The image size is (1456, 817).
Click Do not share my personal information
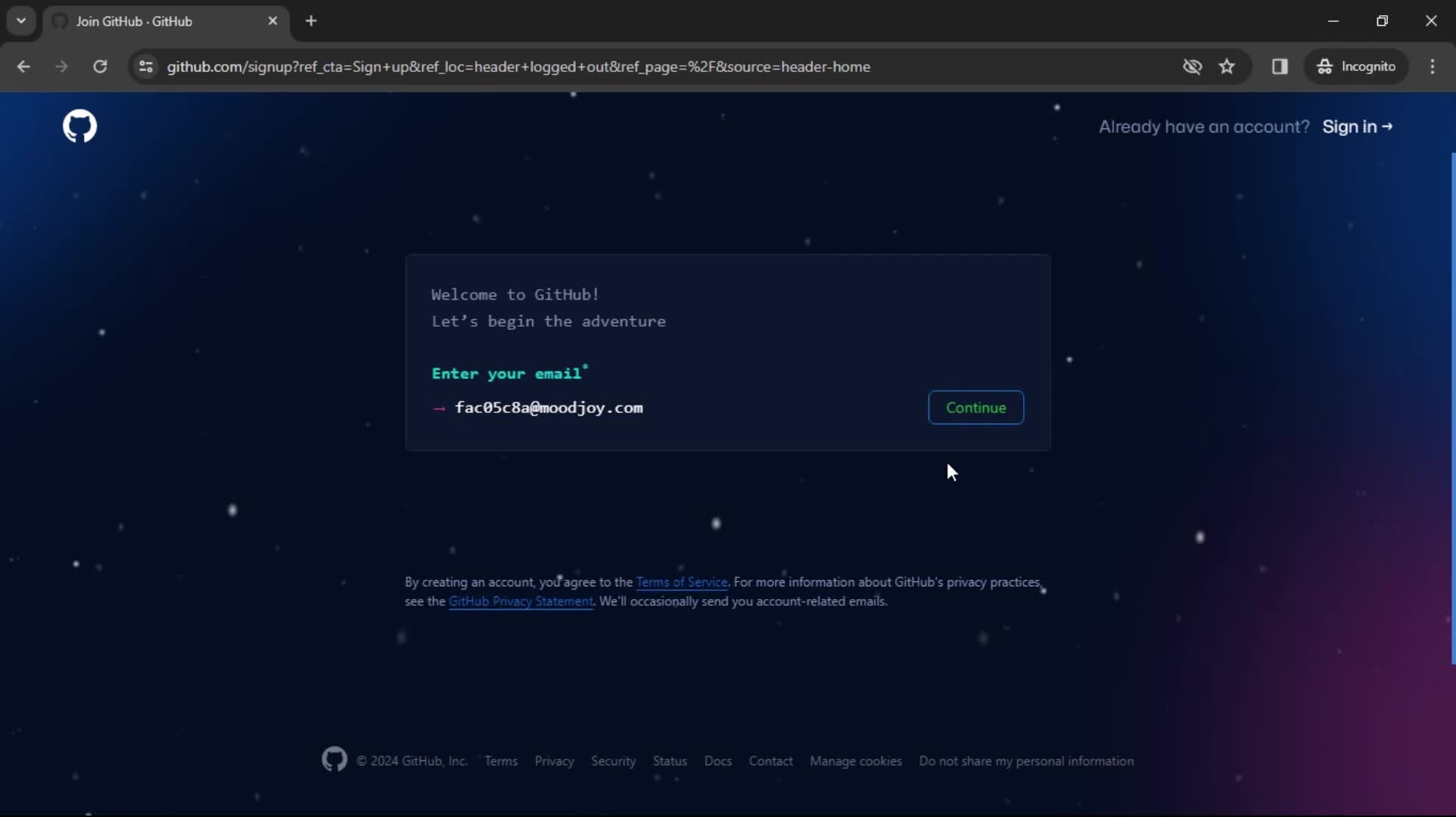pyautogui.click(x=1026, y=761)
